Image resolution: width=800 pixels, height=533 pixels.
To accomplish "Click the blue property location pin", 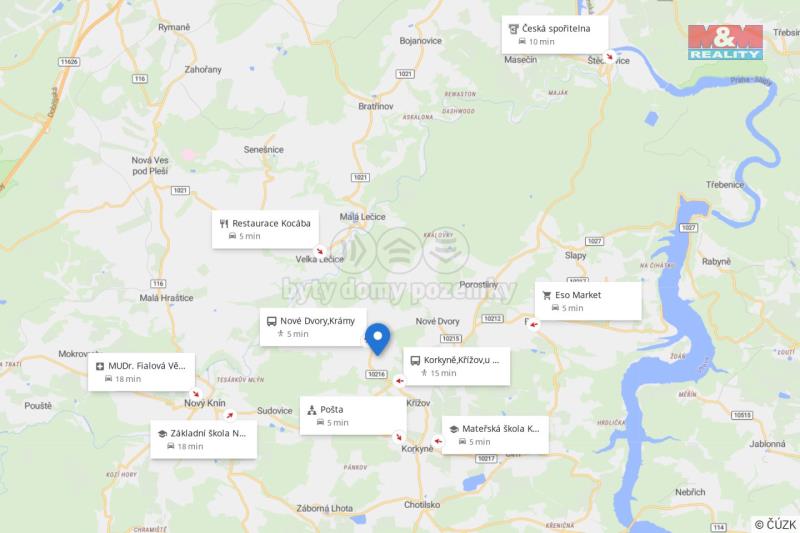I will pyautogui.click(x=378, y=339).
